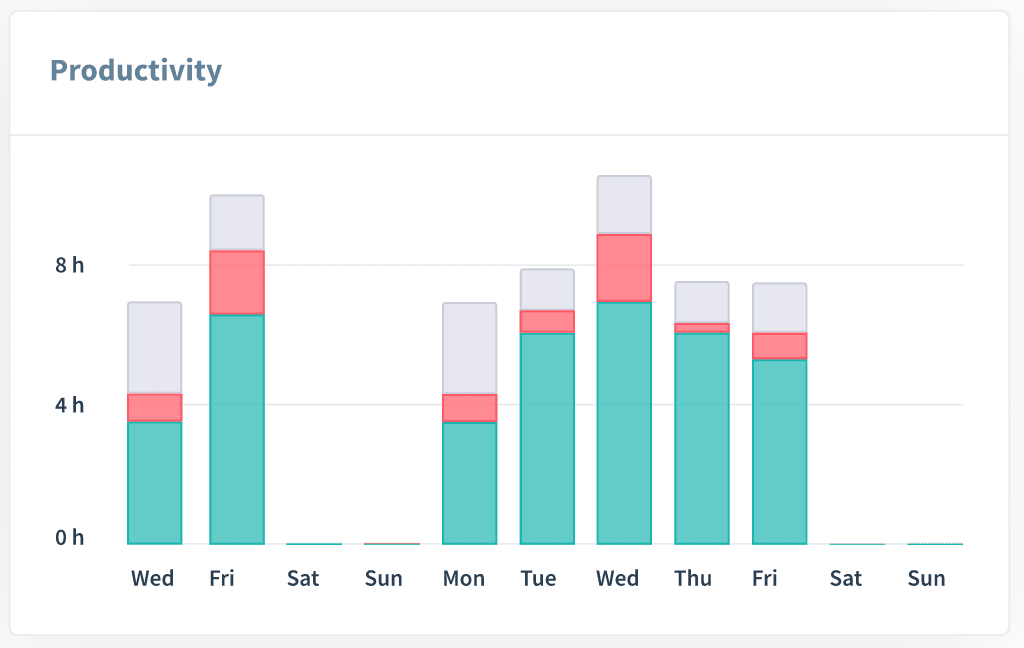1024x648 pixels.
Task: Pick the gray segment of Tue bar
Action: (x=547, y=289)
